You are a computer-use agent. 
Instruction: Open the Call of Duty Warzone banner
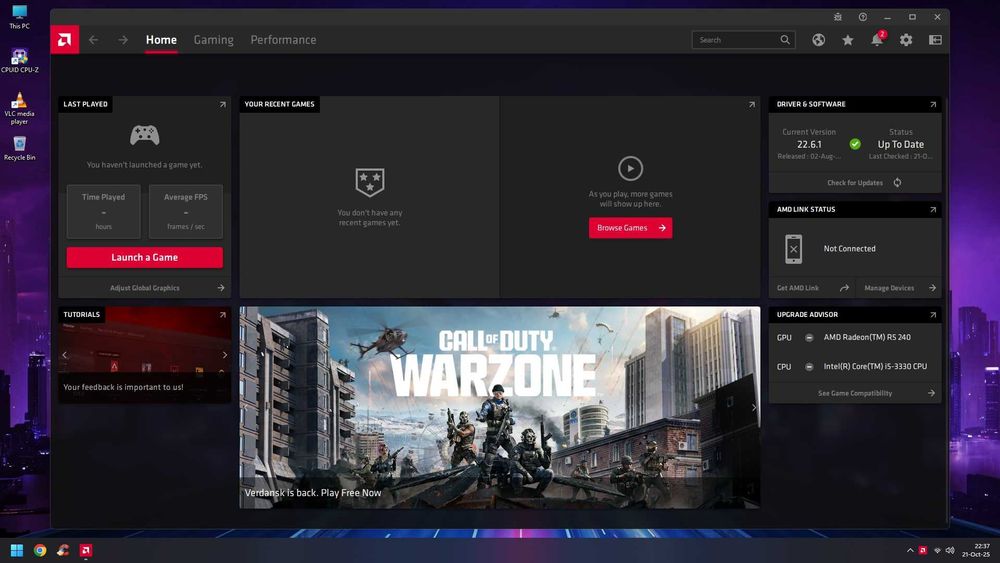pyautogui.click(x=499, y=407)
